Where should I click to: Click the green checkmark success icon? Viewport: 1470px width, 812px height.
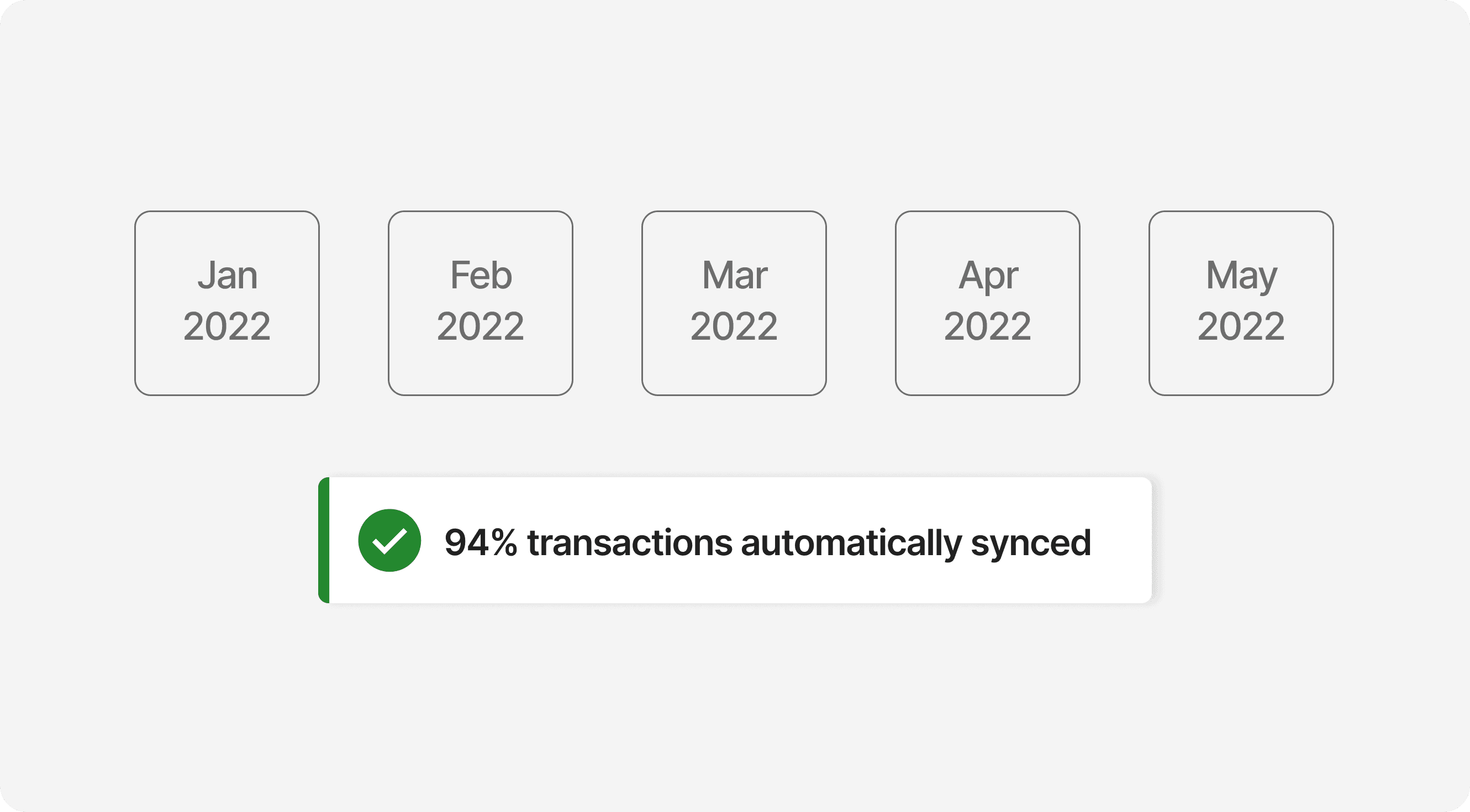click(390, 540)
